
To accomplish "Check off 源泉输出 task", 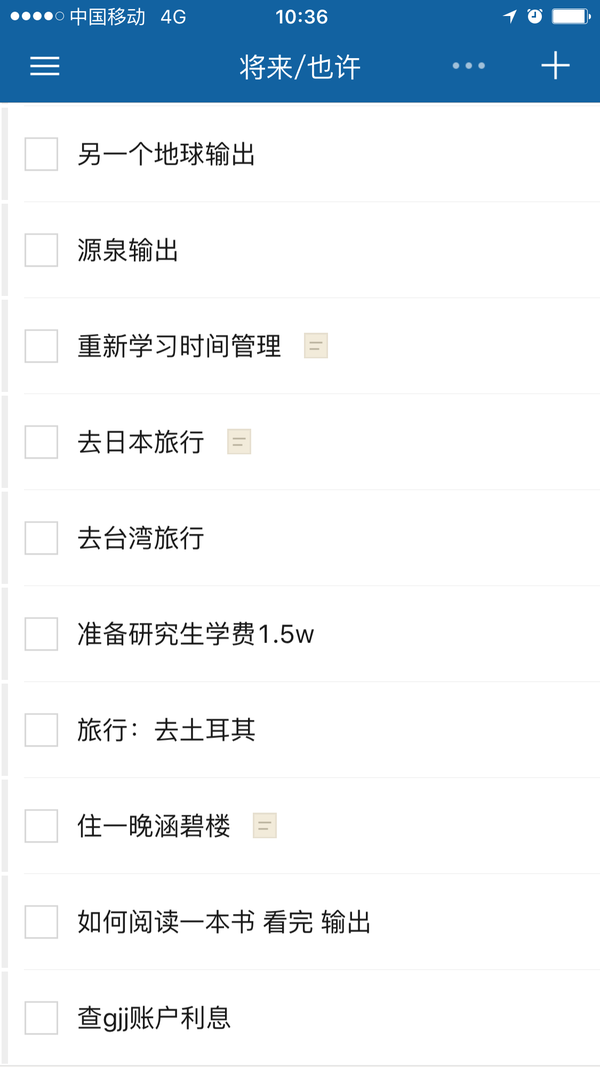I will [x=41, y=250].
